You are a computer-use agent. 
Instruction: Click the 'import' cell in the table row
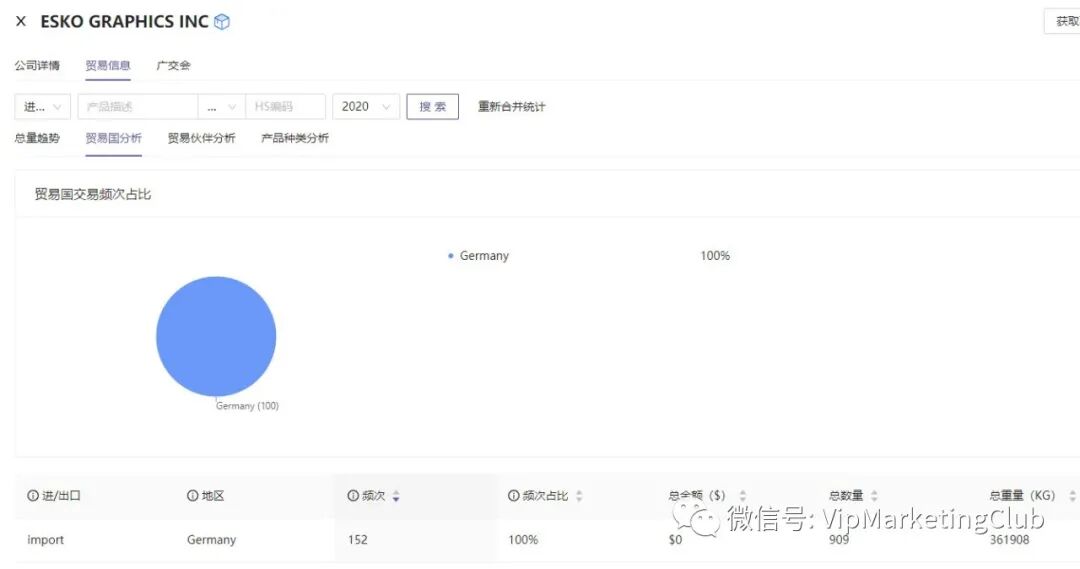point(45,540)
